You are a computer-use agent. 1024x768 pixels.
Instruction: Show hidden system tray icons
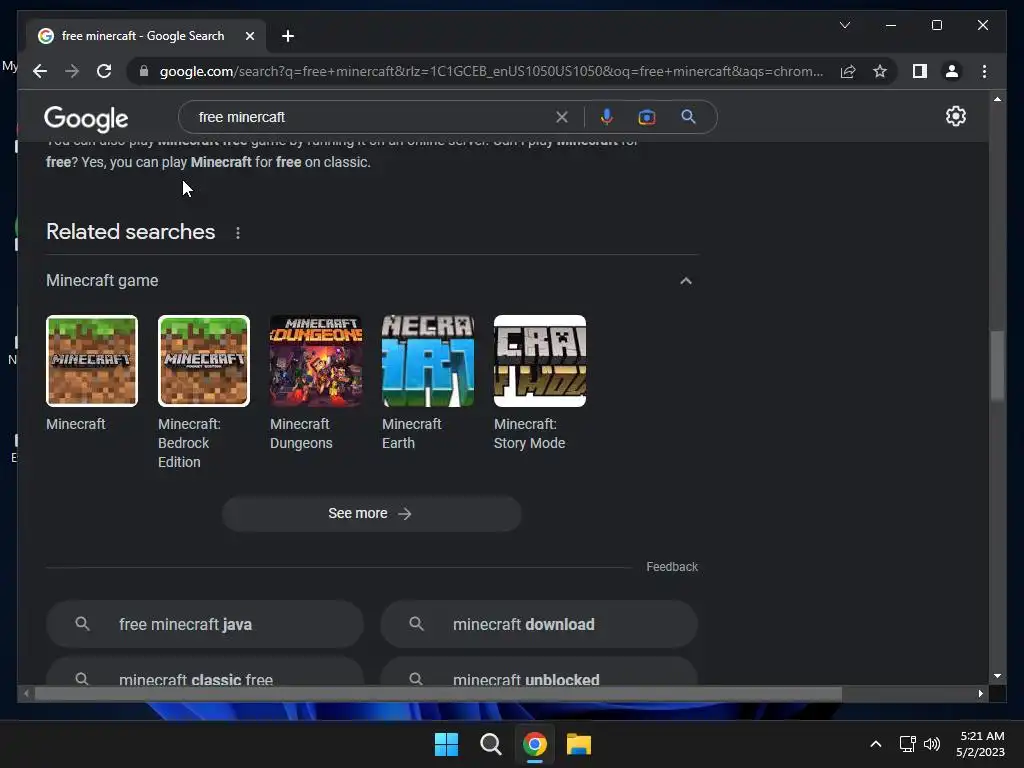point(876,744)
